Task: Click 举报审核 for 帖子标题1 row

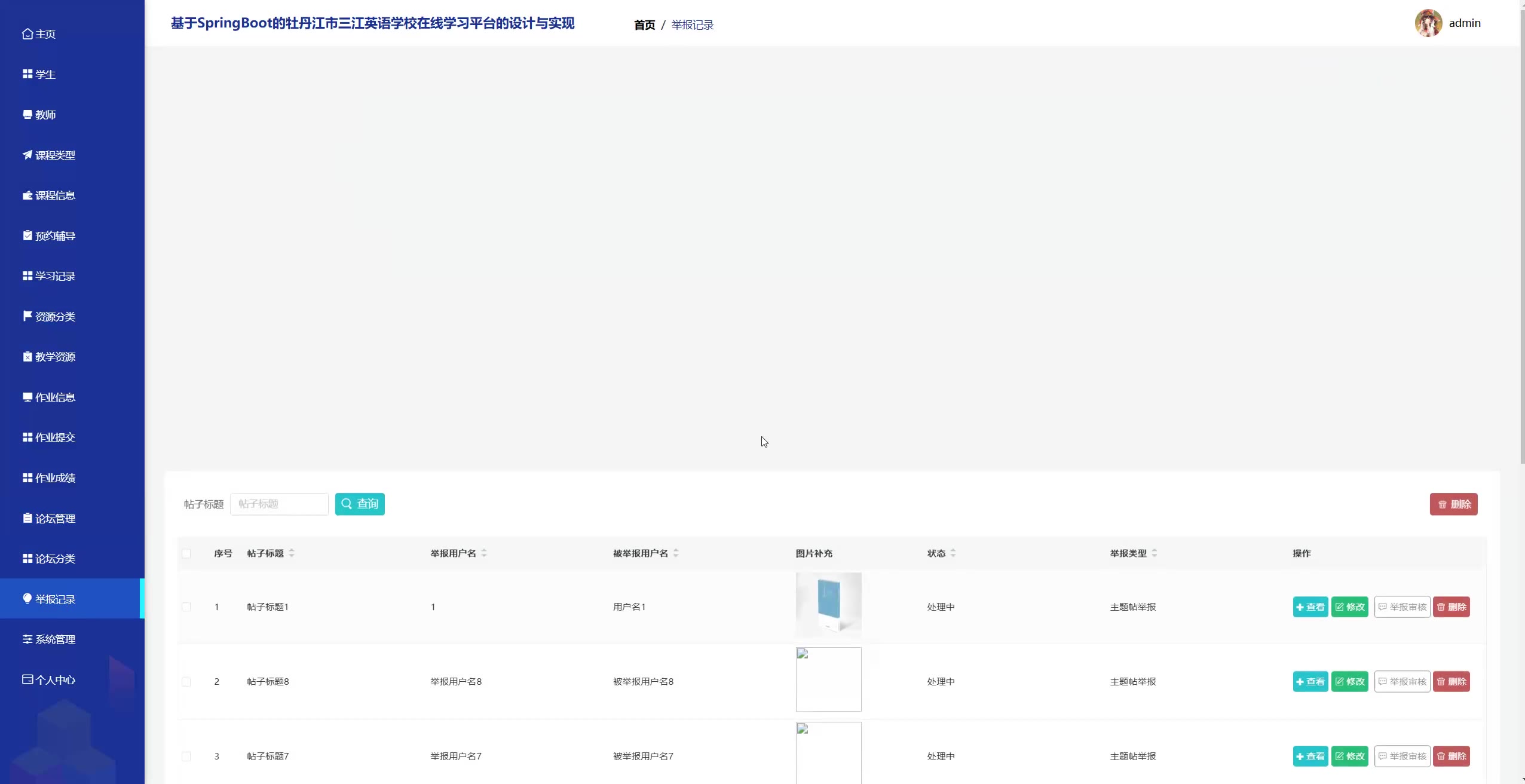Action: pos(1402,607)
